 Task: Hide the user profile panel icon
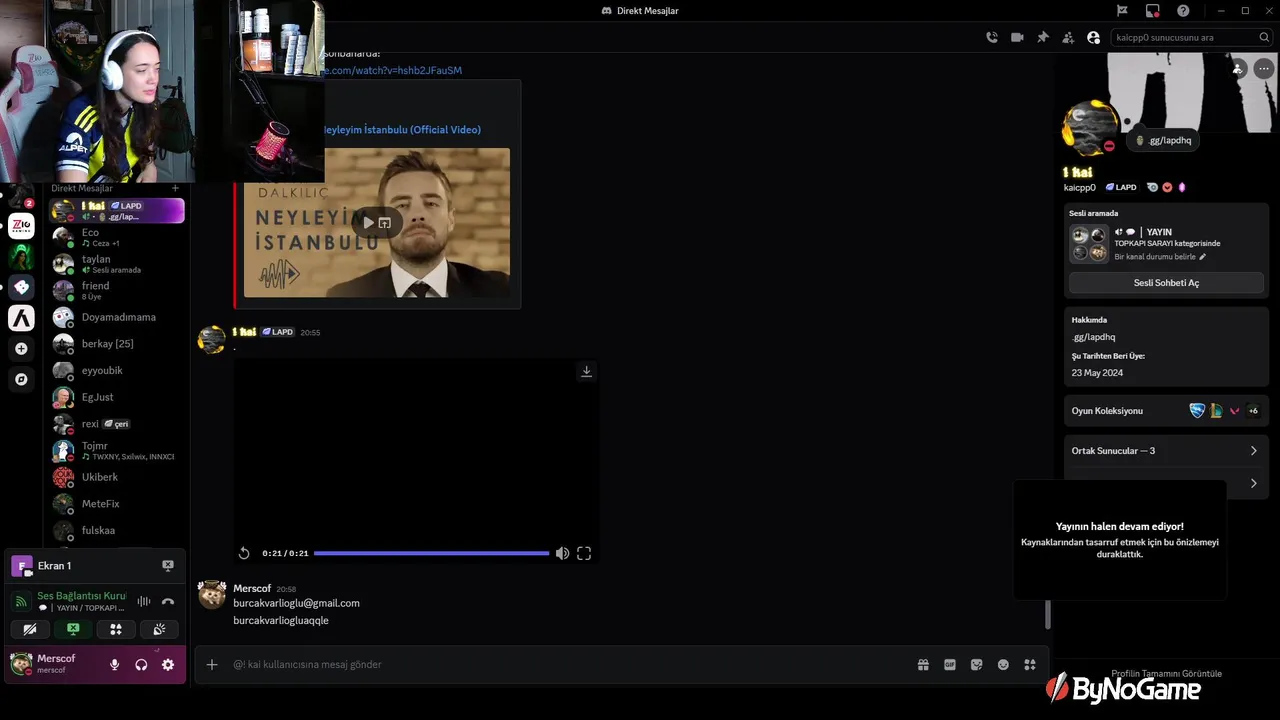[x=1093, y=37]
